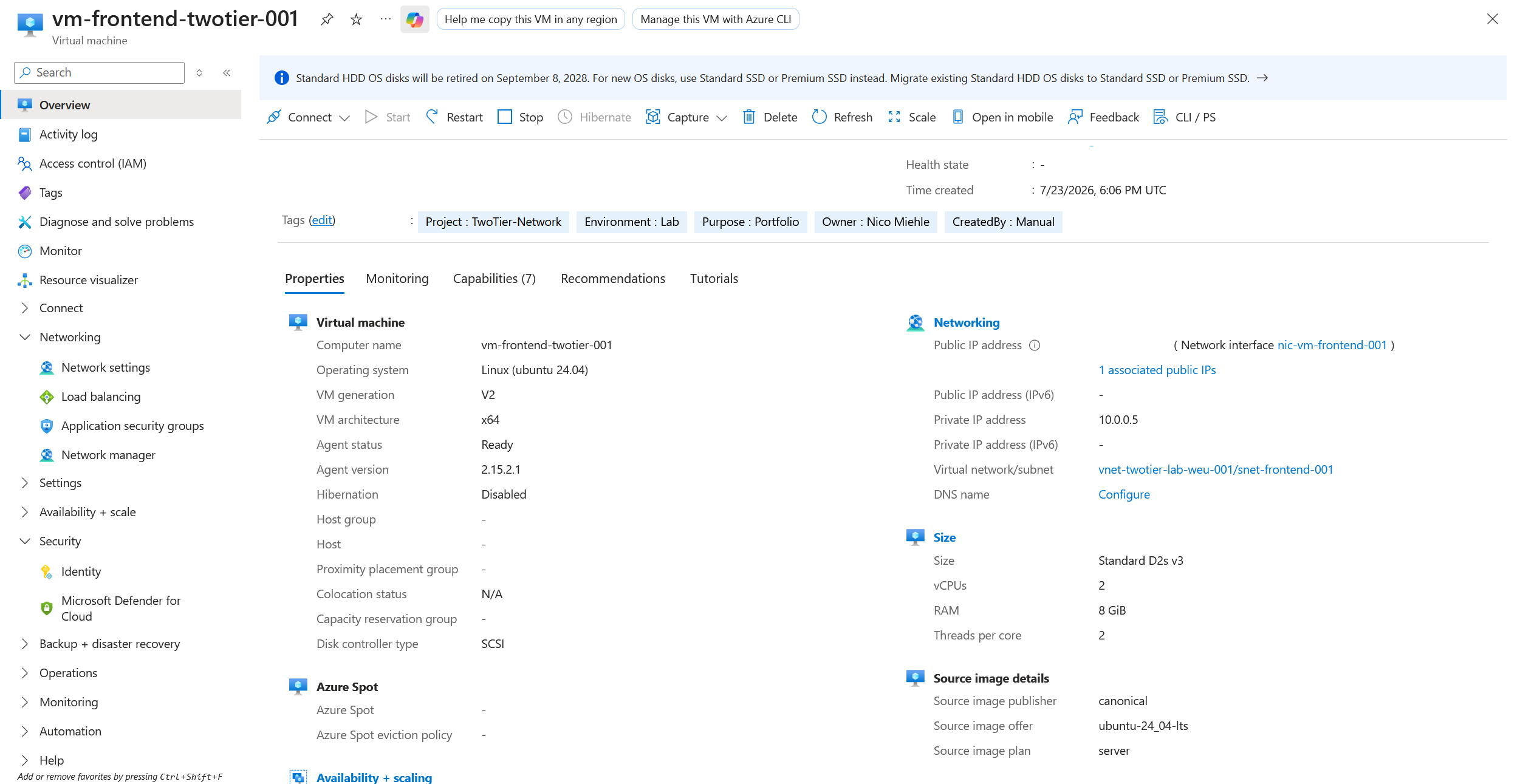Click the Application security groups icon
This screenshot has height=784, width=1520.
click(47, 426)
